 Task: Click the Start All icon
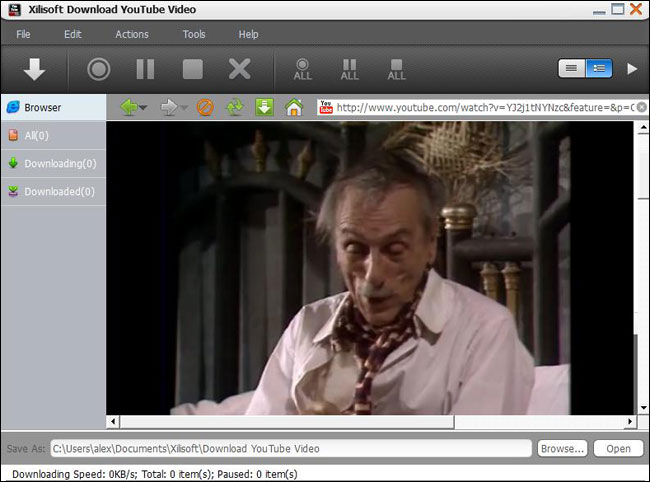(x=302, y=69)
